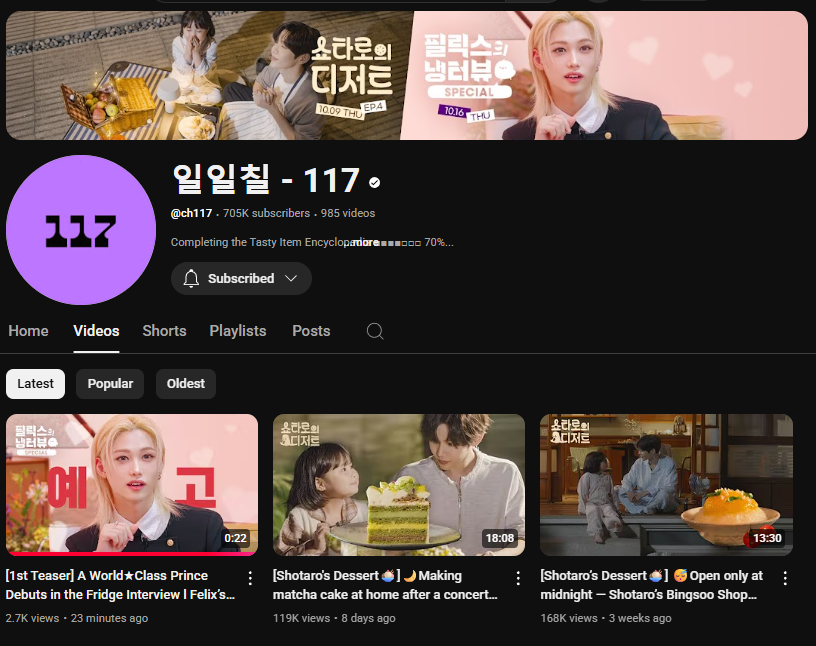This screenshot has width=816, height=646.
Task: Sort videos by Latest
Action: pos(35,384)
